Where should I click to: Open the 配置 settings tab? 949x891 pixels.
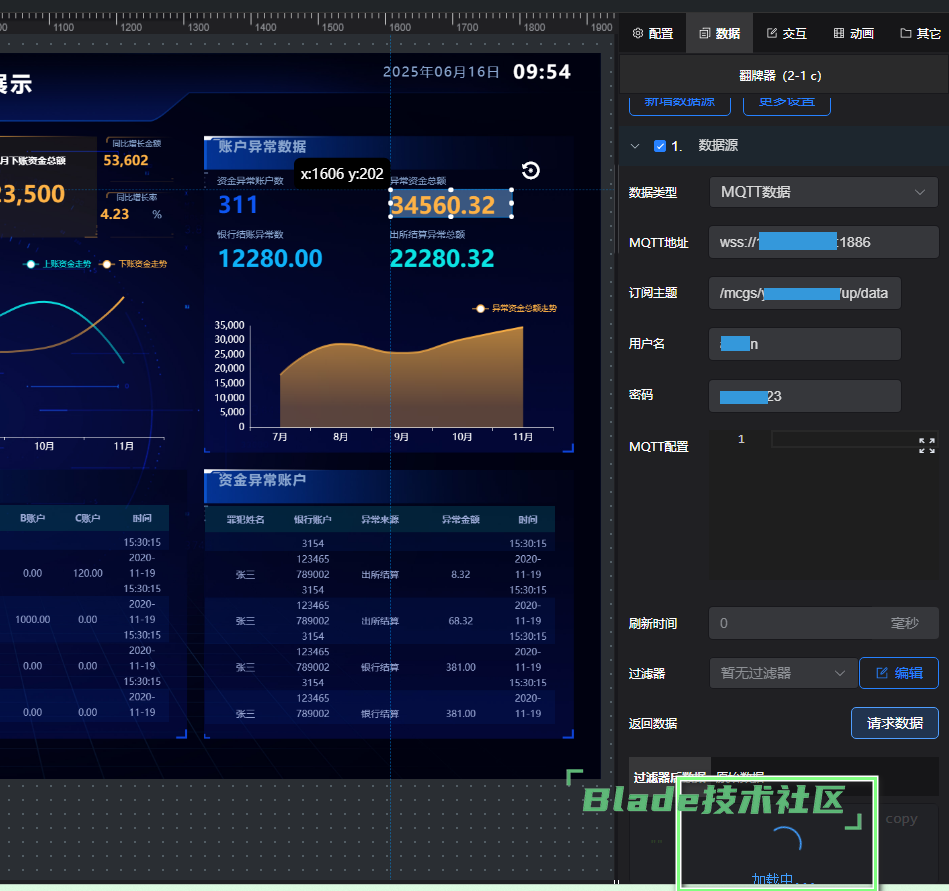[x=652, y=33]
